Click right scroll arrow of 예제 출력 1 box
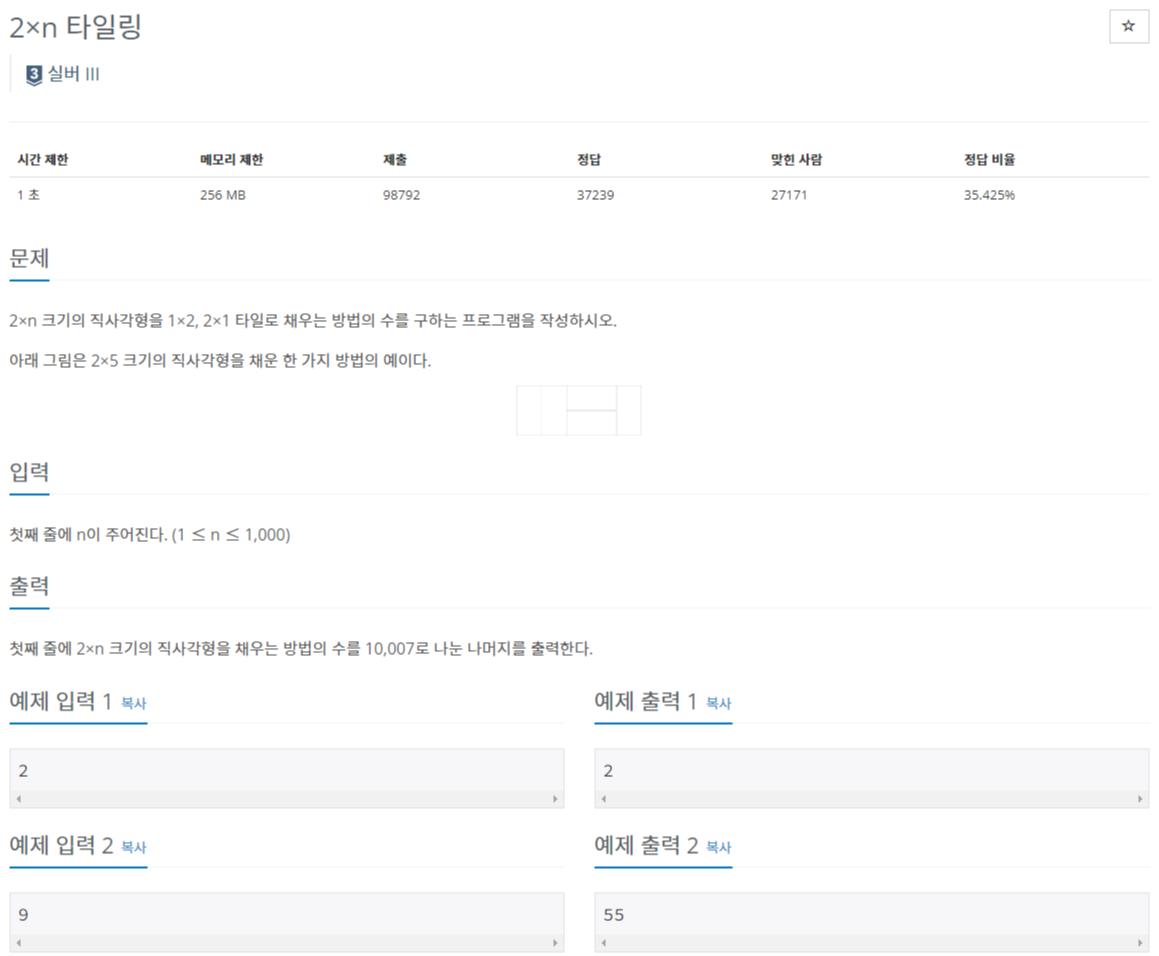1159x956 pixels. click(x=1139, y=799)
